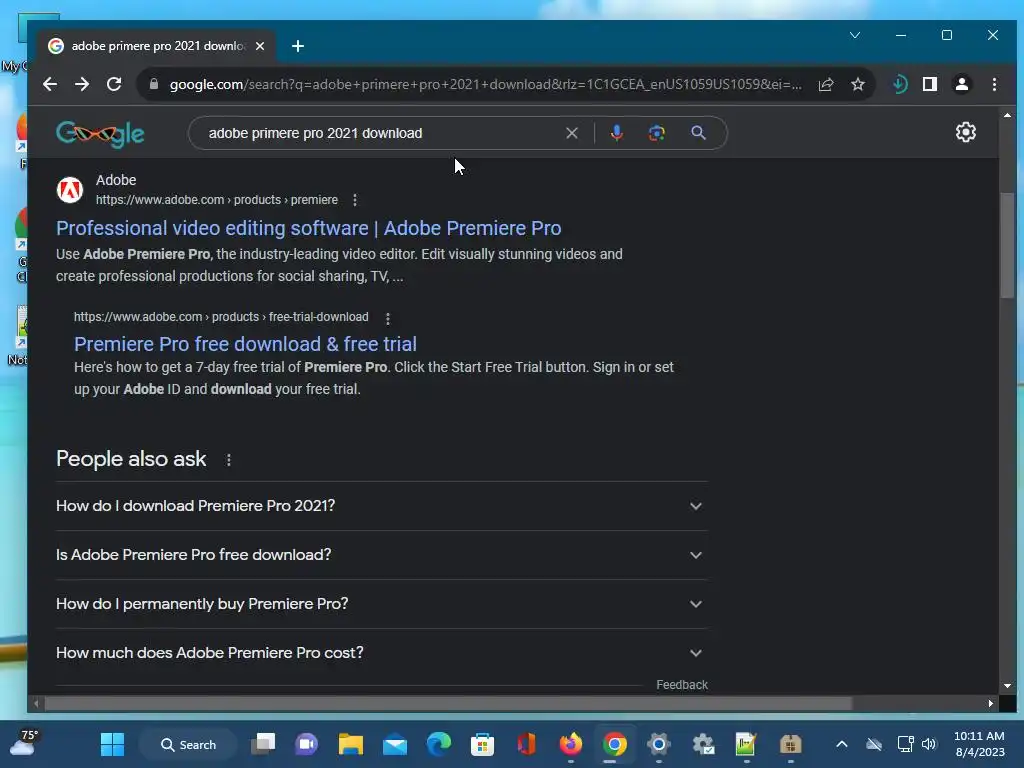Open more options for the adobe.com premiere result
Screen dimensions: 1024x768
(355, 200)
